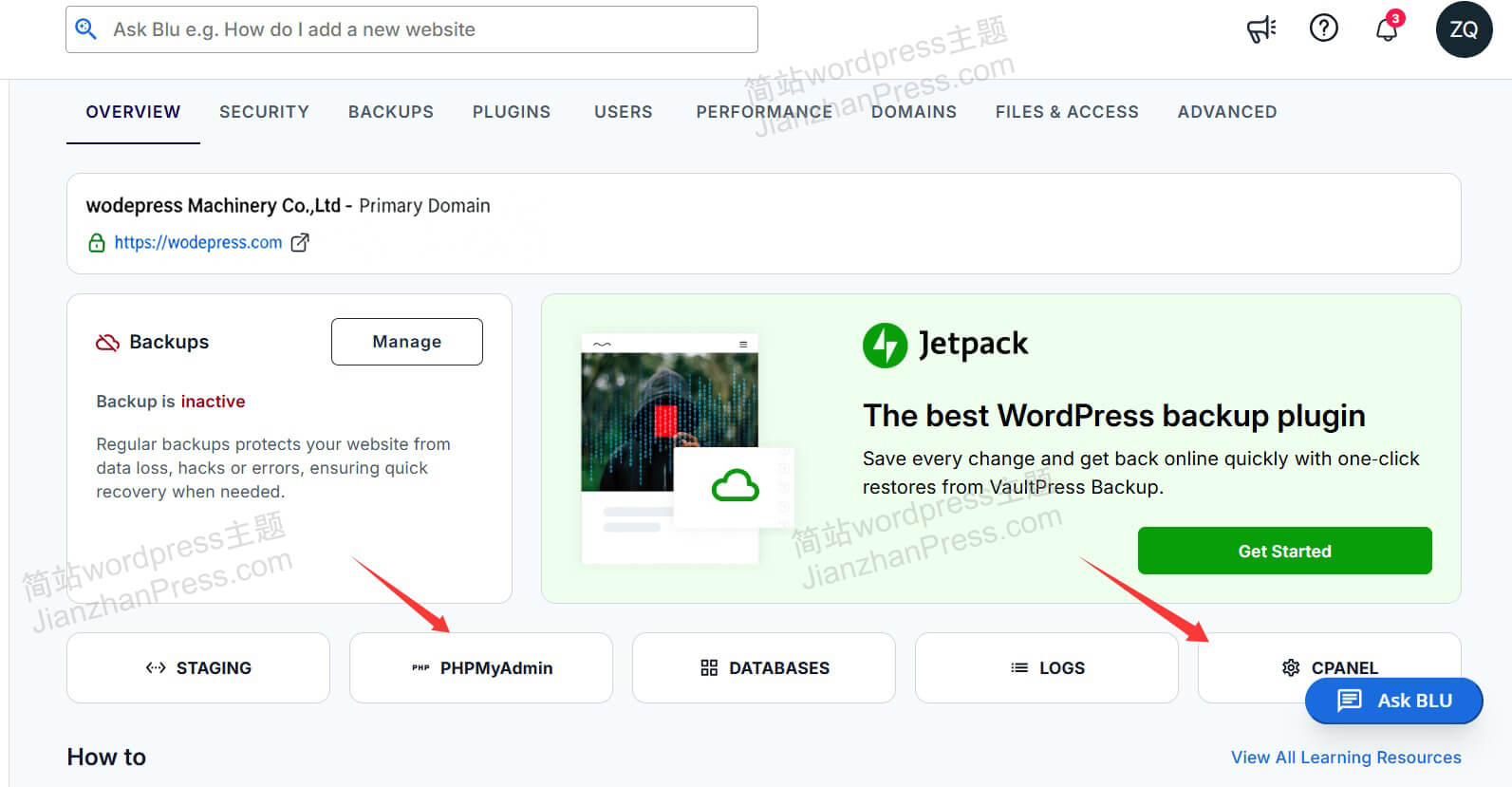Open the Staging button
Screen dimensions: 1512x787
[198, 668]
